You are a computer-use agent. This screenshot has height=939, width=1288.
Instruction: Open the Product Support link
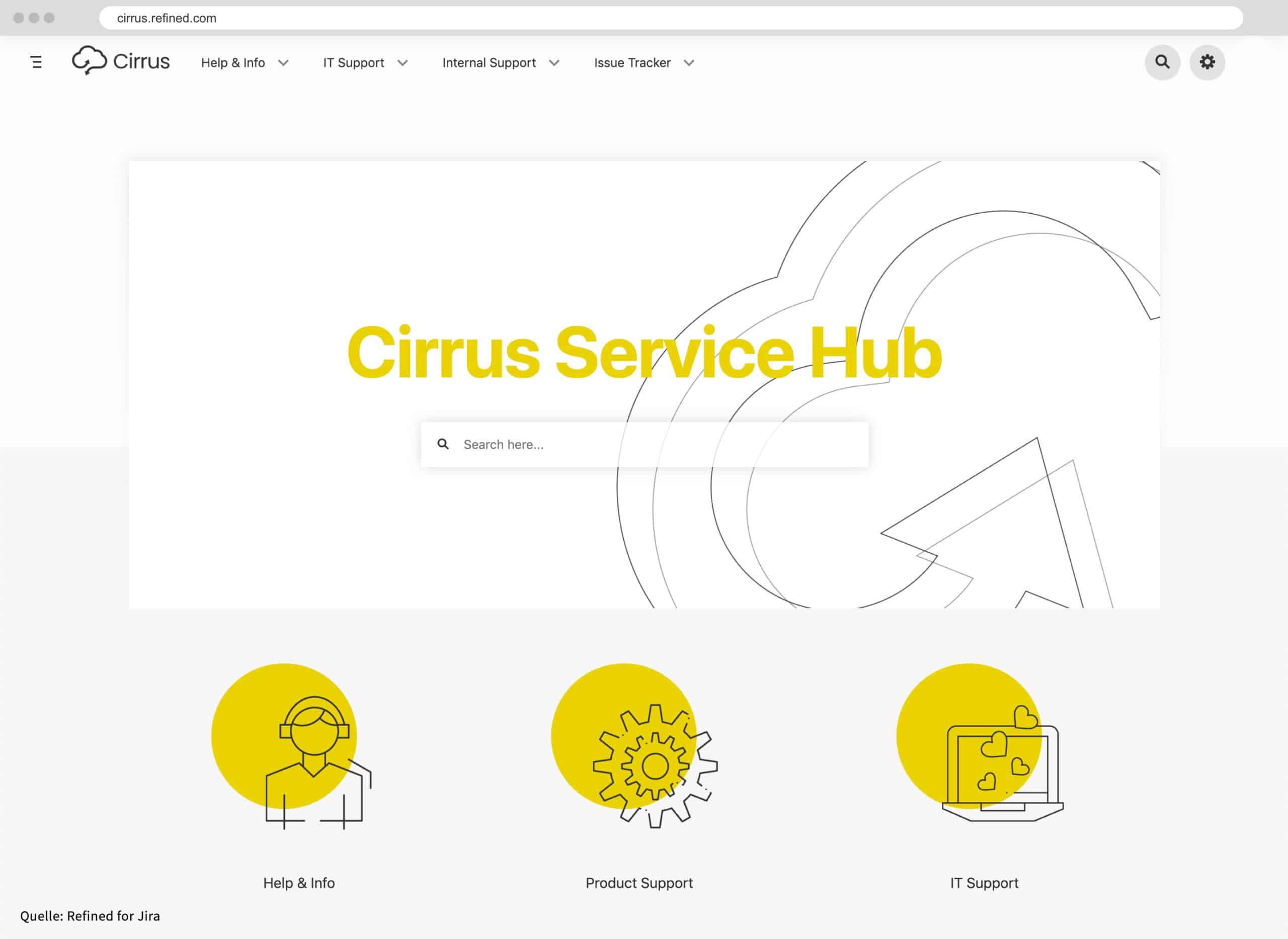coord(639,883)
